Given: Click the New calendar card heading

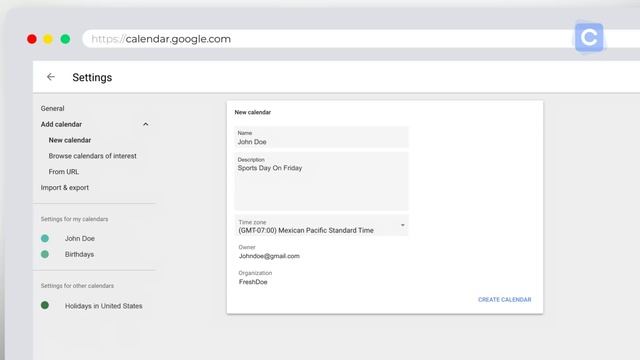Looking at the screenshot, I should 253,112.
